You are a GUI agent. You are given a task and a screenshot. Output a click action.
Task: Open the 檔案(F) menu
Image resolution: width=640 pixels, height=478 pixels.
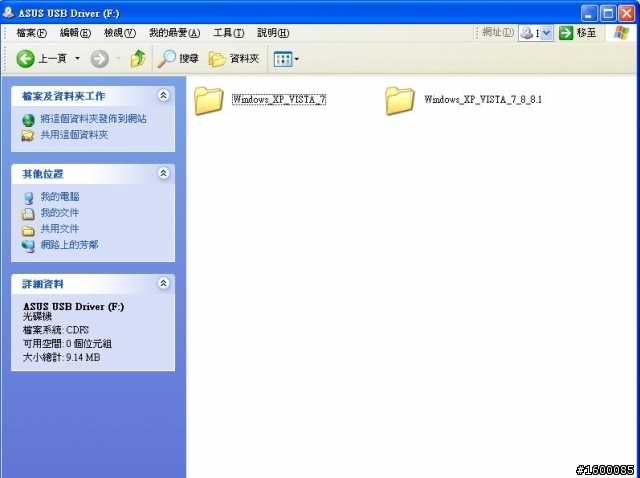point(31,33)
